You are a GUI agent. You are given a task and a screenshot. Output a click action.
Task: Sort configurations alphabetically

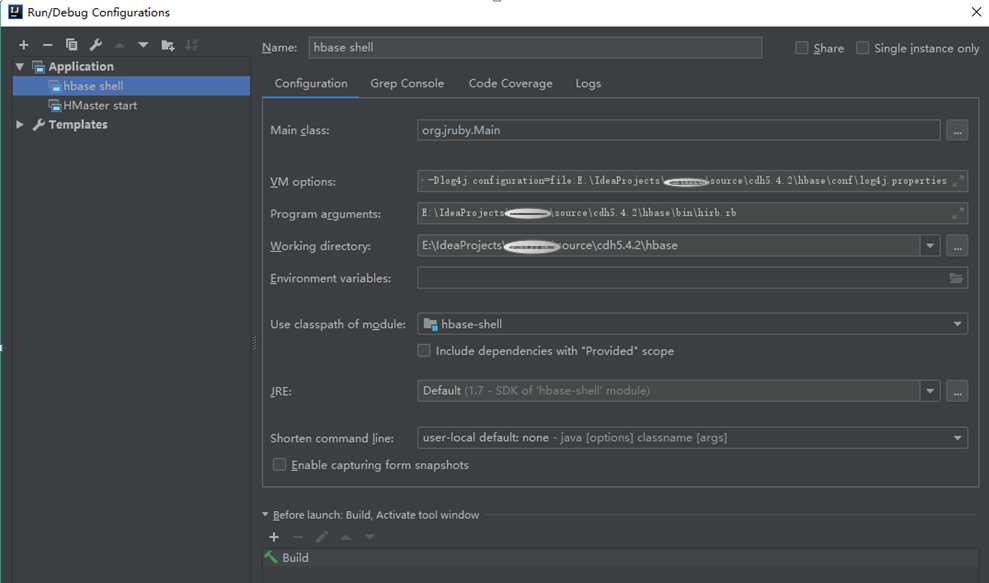[x=191, y=45]
